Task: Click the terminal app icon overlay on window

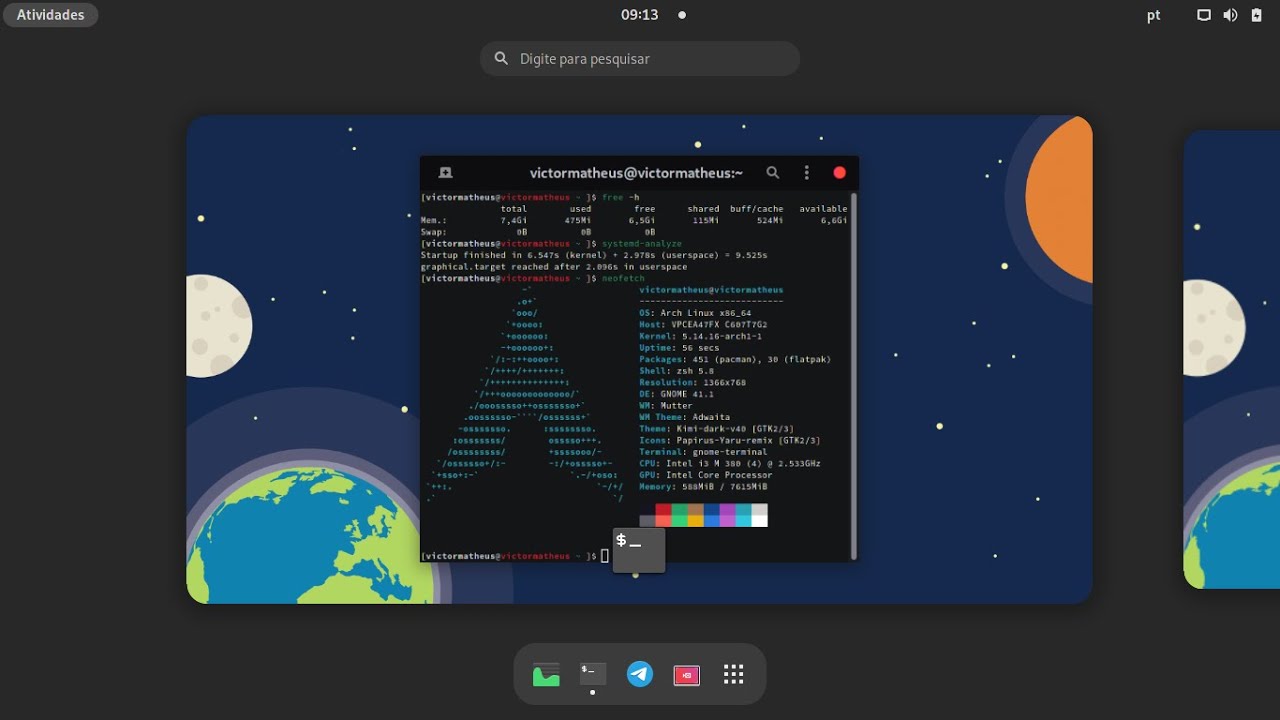Action: point(639,550)
